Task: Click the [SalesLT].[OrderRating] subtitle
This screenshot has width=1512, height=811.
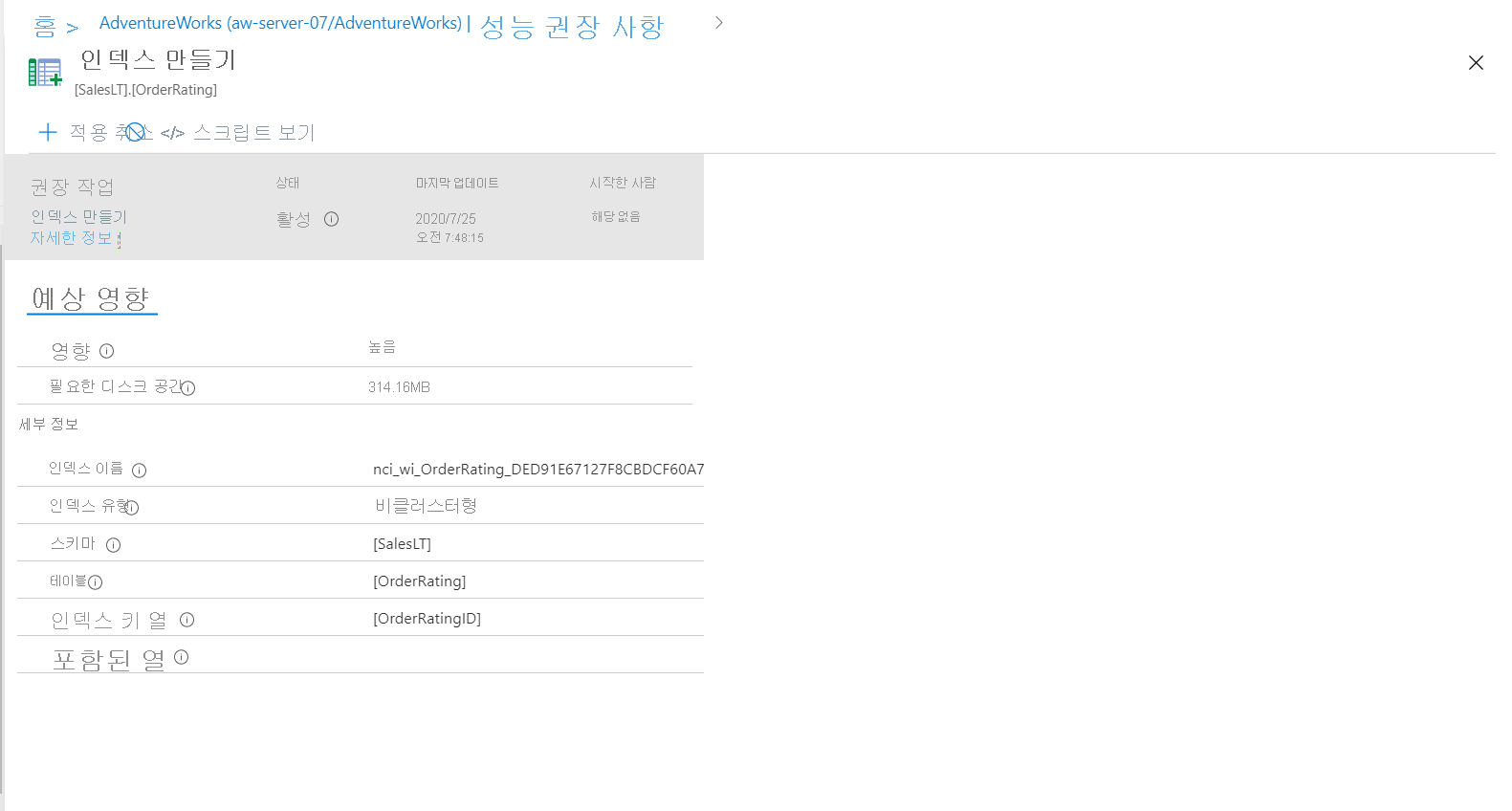Action: (145, 90)
